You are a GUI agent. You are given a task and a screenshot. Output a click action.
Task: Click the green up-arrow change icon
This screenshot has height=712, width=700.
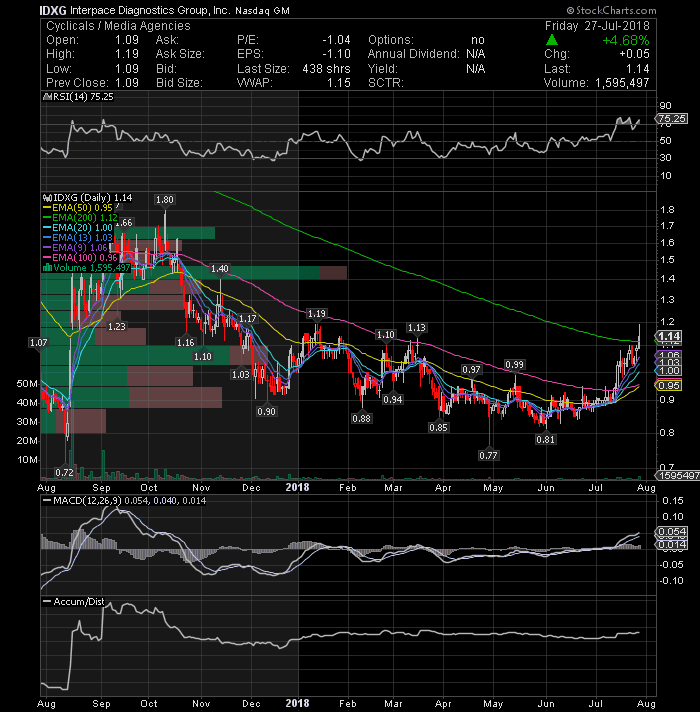(x=552, y=40)
